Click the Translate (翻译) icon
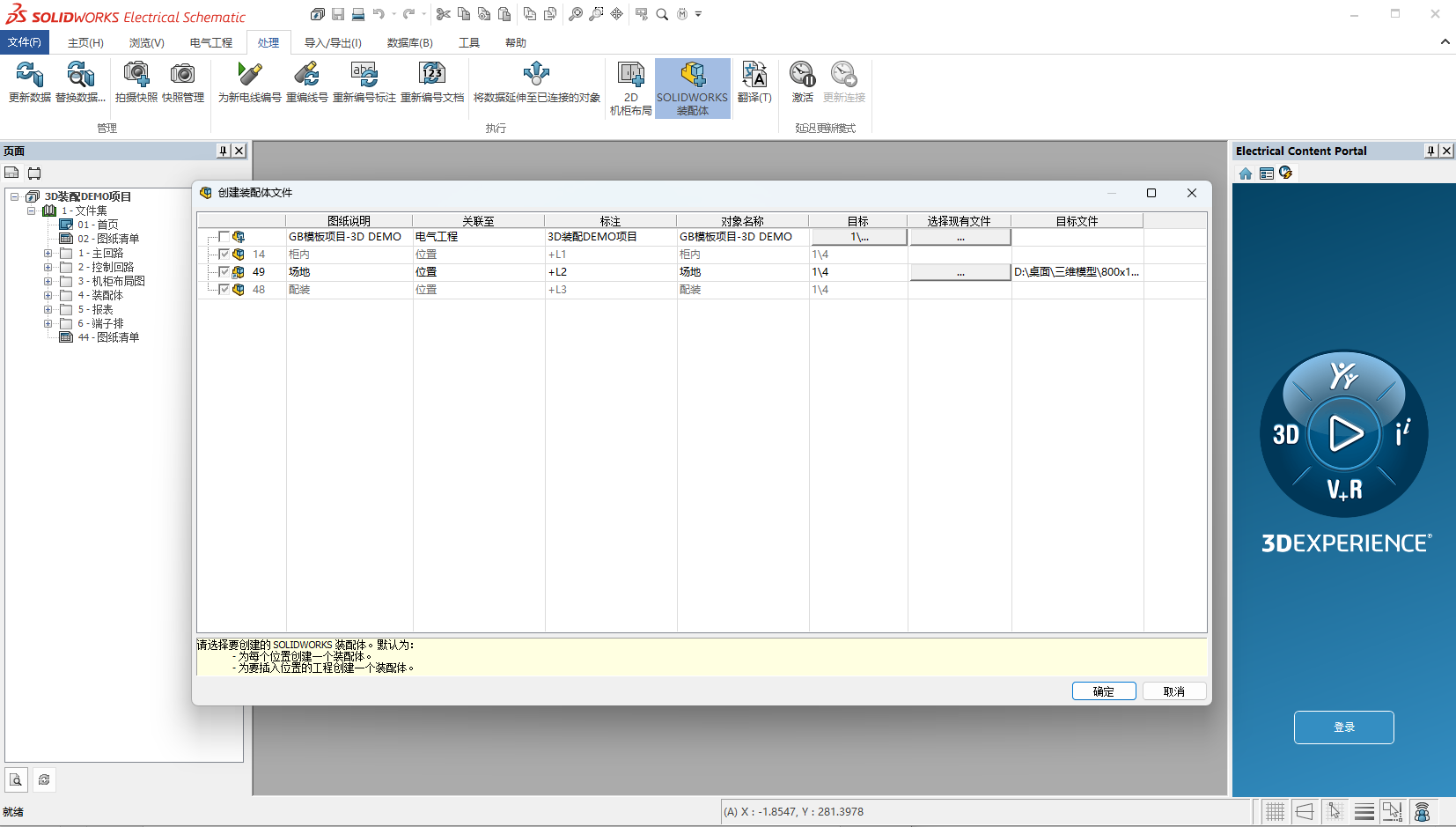The height and width of the screenshot is (827, 1456). pyautogui.click(x=754, y=82)
